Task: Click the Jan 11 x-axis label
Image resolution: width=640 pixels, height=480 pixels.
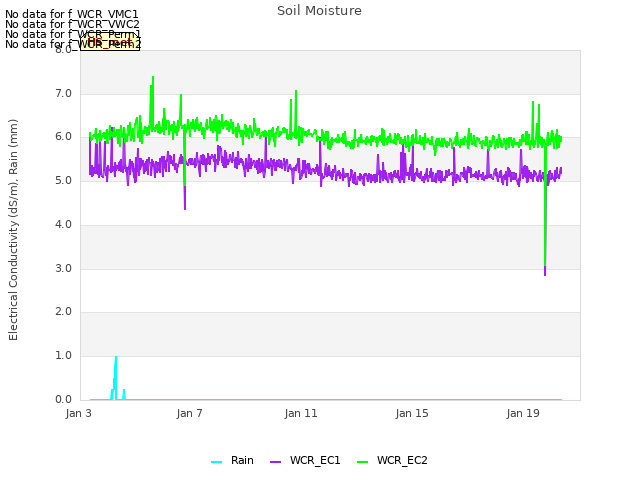Action: tap(301, 413)
